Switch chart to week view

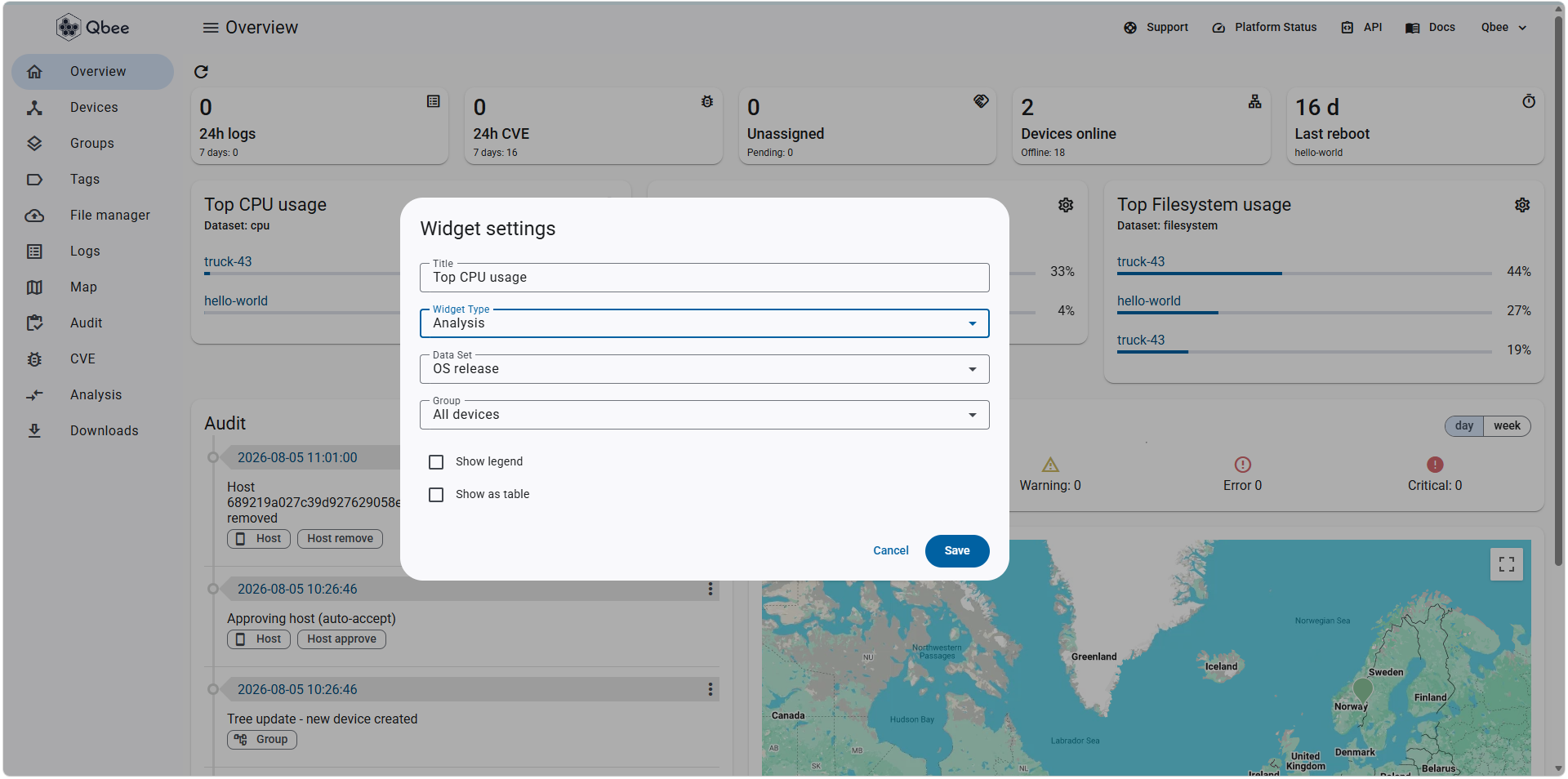click(x=1507, y=426)
